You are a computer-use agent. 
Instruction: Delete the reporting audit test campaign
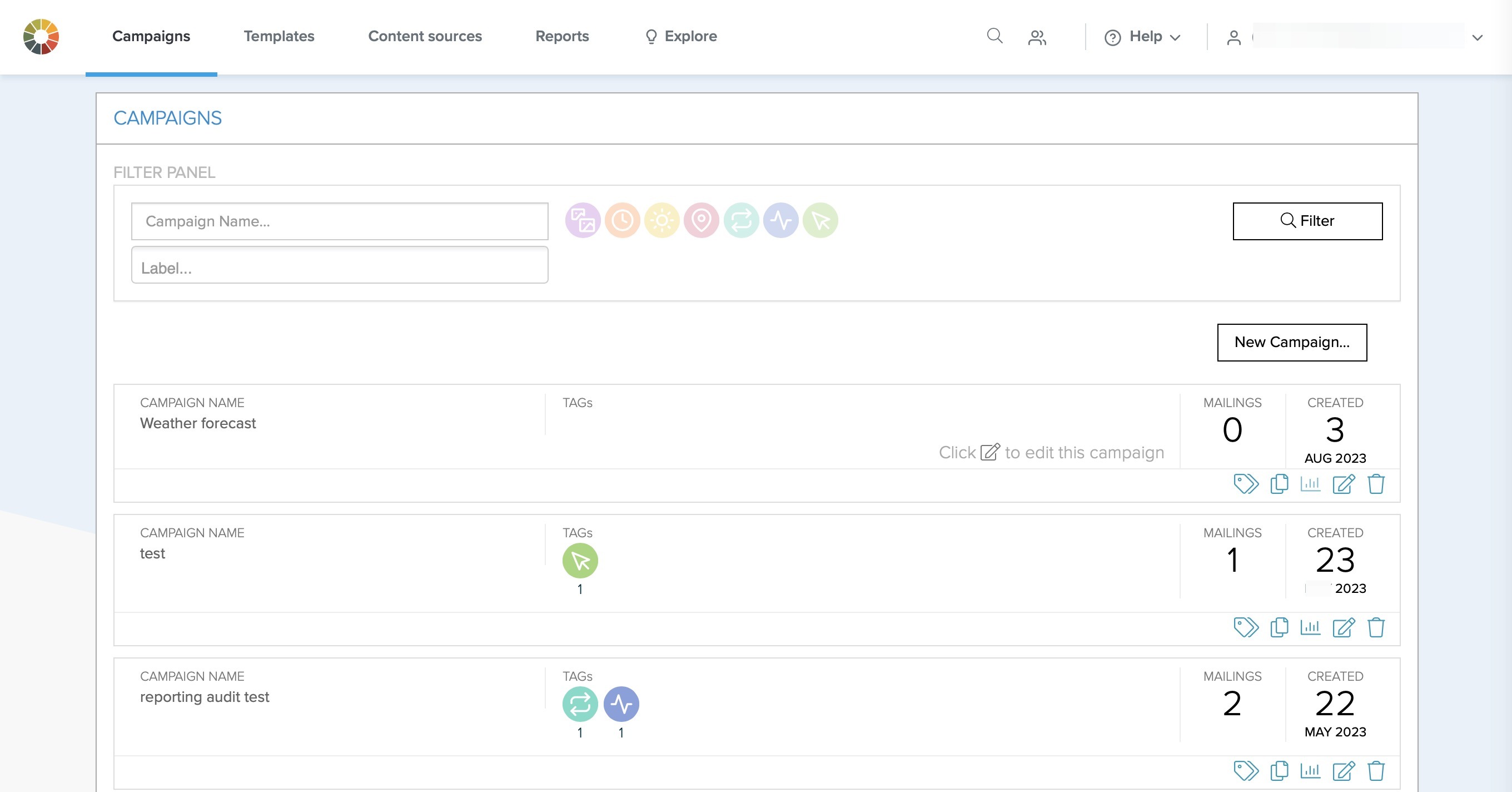pyautogui.click(x=1376, y=771)
